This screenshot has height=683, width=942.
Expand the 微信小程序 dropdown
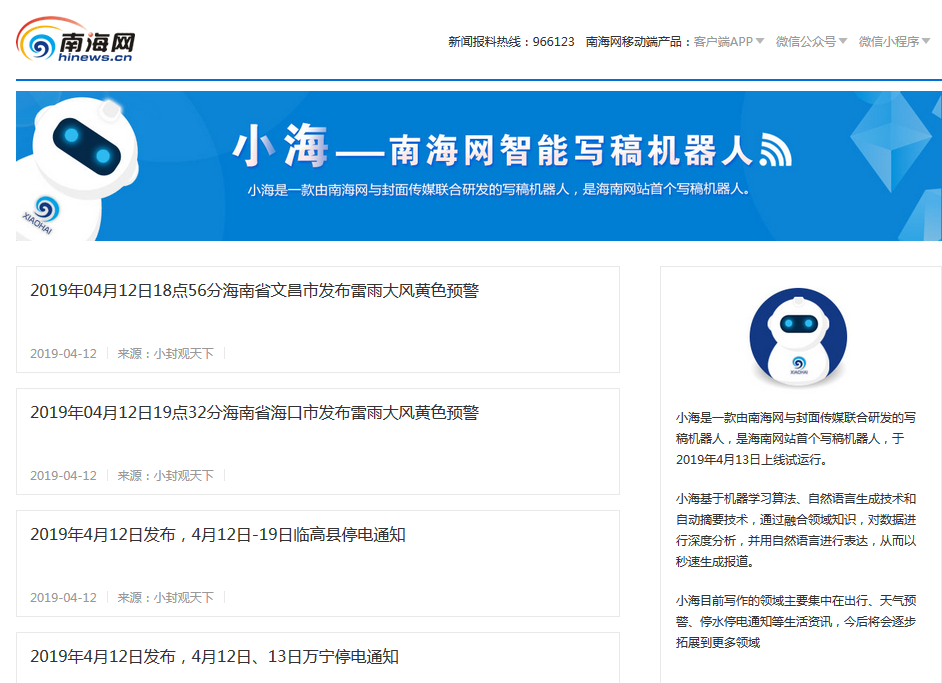coord(894,41)
